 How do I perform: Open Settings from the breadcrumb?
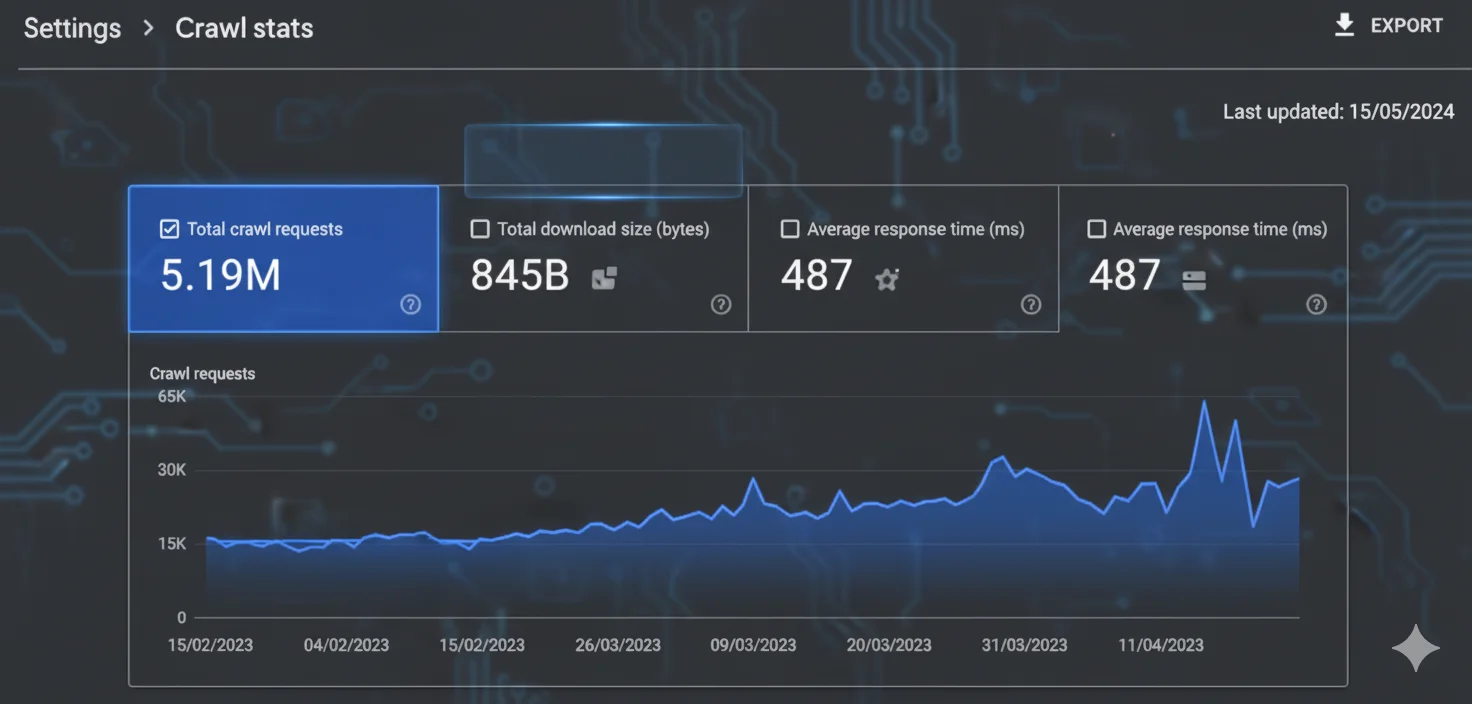71,28
